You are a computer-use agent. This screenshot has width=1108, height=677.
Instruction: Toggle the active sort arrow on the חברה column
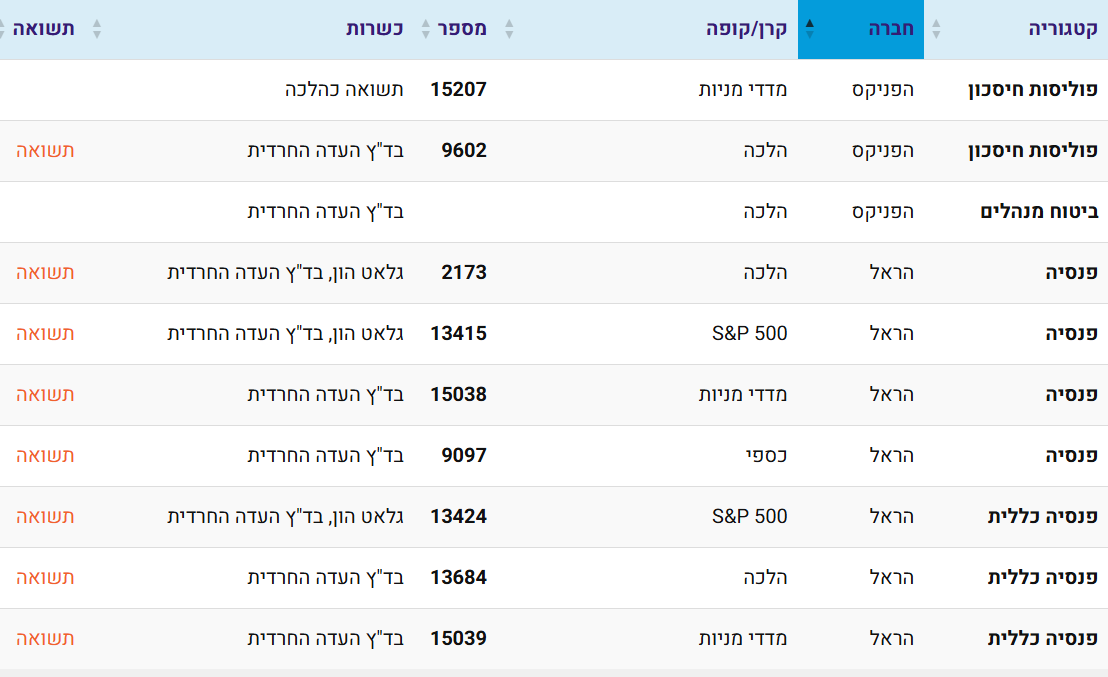(x=810, y=29)
